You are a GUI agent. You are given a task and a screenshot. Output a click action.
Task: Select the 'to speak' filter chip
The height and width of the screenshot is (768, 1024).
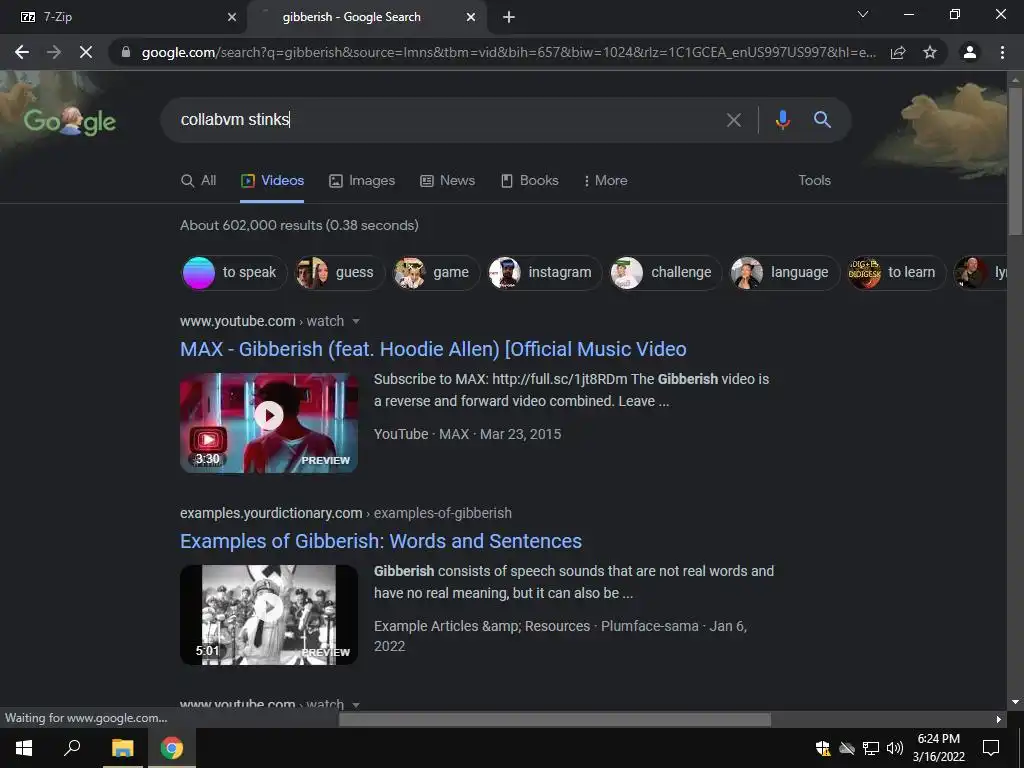(x=233, y=272)
